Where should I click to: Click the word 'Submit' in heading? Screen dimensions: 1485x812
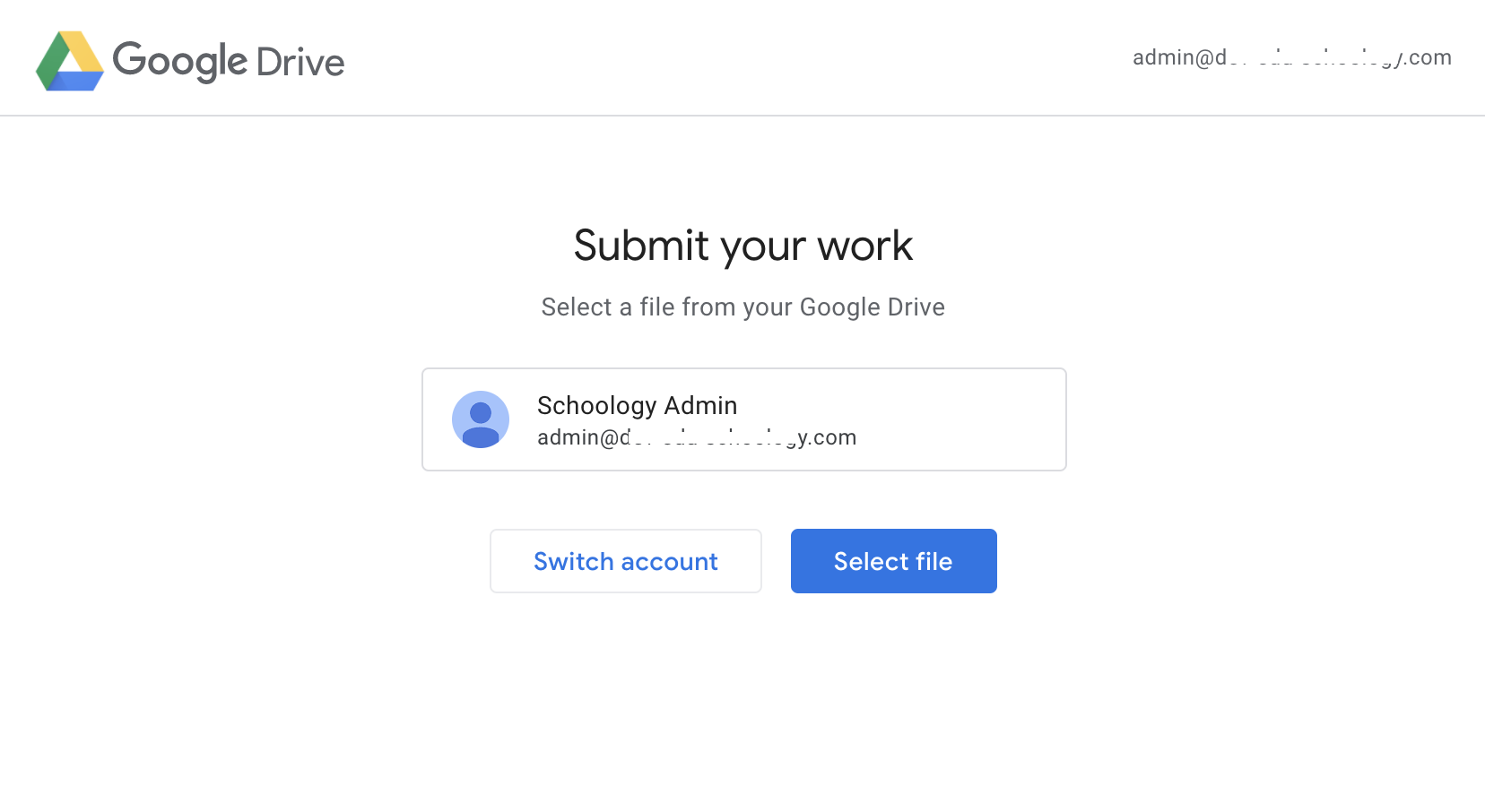[x=641, y=246]
